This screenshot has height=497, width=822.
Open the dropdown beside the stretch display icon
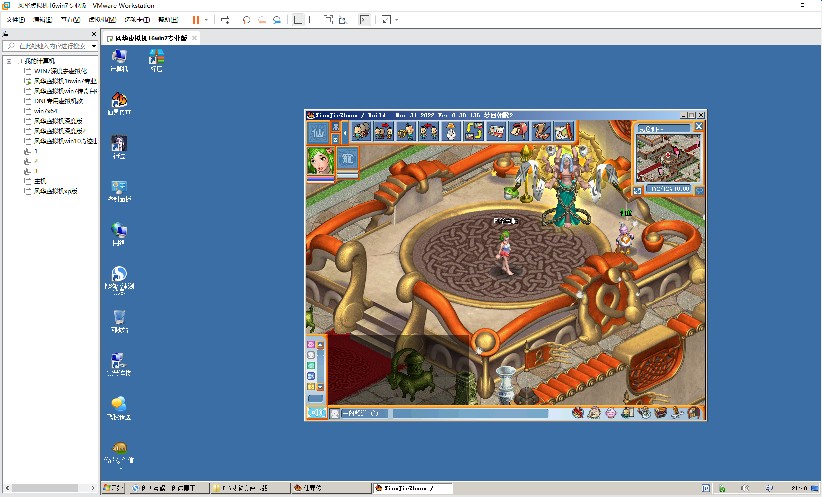point(397,20)
